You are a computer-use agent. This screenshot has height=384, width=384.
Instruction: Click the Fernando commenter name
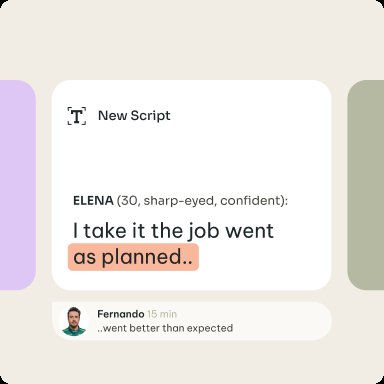[x=121, y=314]
